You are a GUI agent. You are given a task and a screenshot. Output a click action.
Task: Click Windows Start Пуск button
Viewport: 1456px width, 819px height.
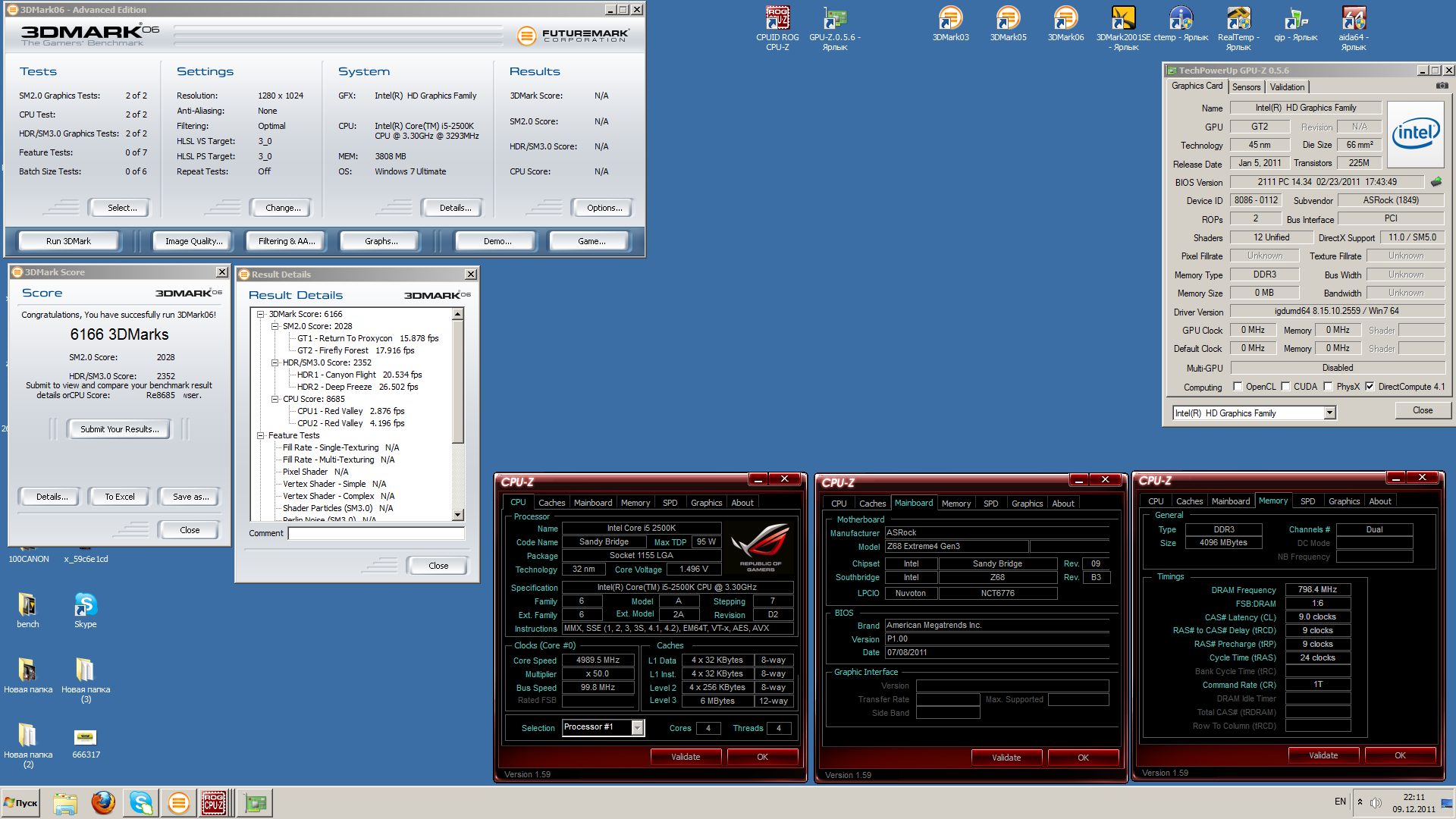click(21, 803)
